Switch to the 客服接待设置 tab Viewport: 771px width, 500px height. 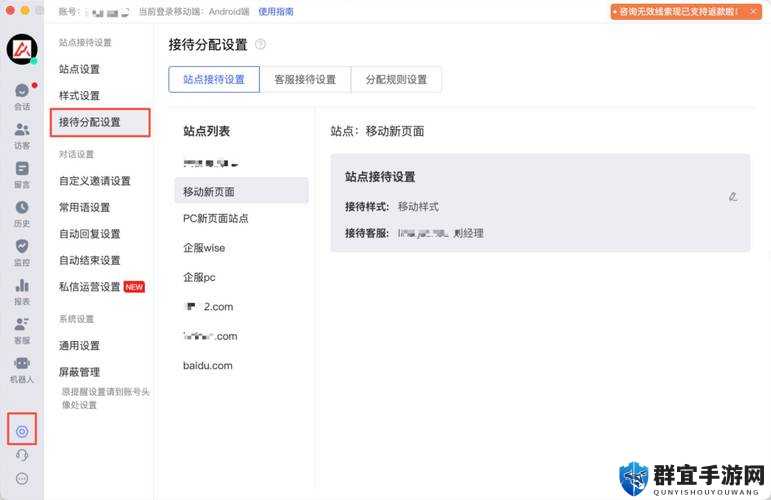pos(305,80)
